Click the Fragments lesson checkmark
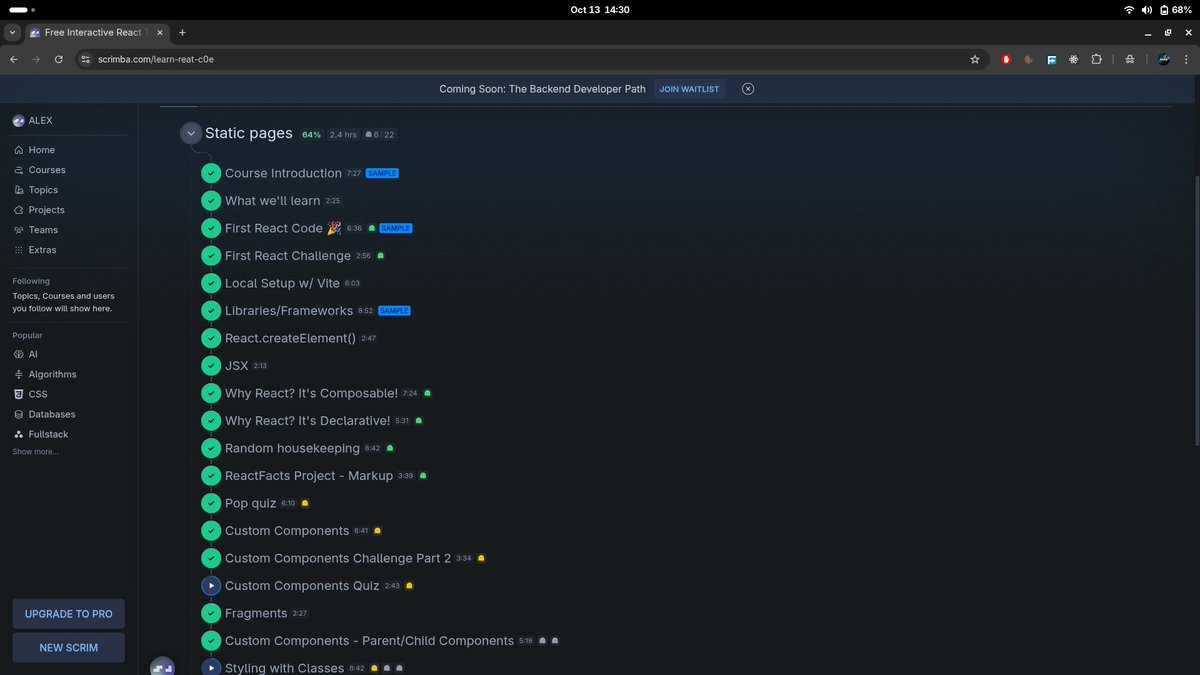1200x675 pixels. (210, 613)
